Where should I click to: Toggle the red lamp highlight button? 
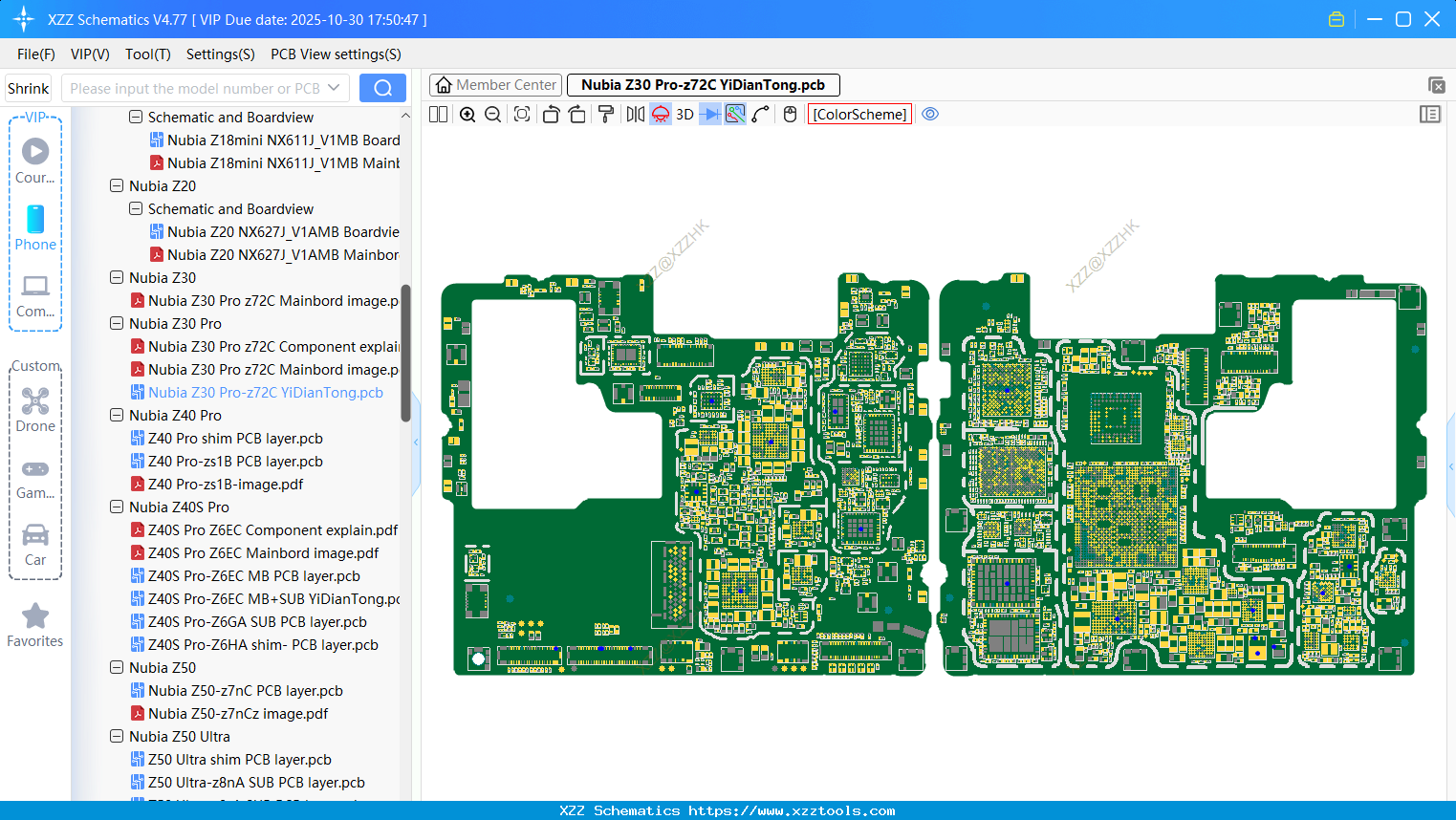[x=661, y=115]
